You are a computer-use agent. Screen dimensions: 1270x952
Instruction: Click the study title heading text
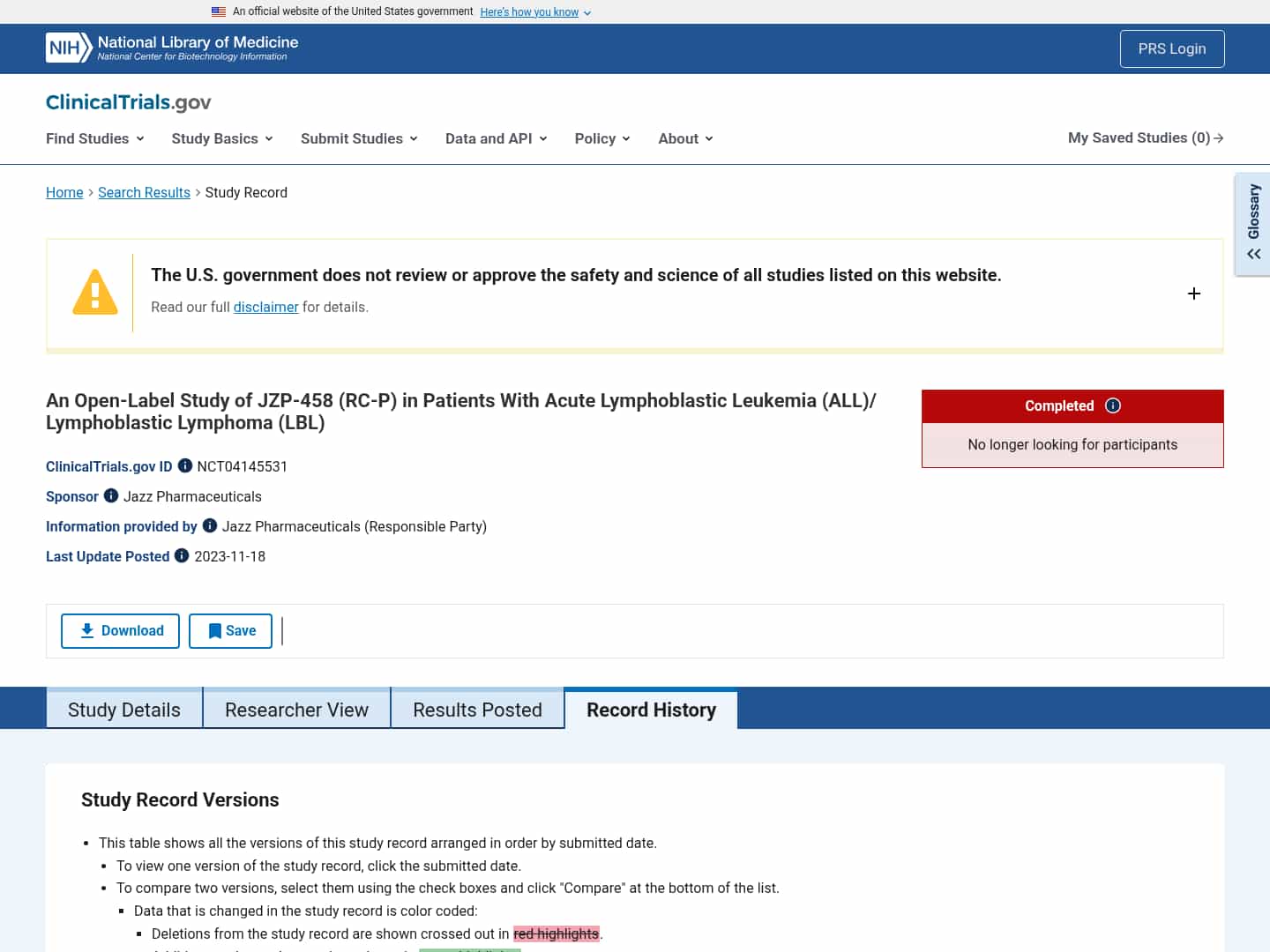pos(460,412)
